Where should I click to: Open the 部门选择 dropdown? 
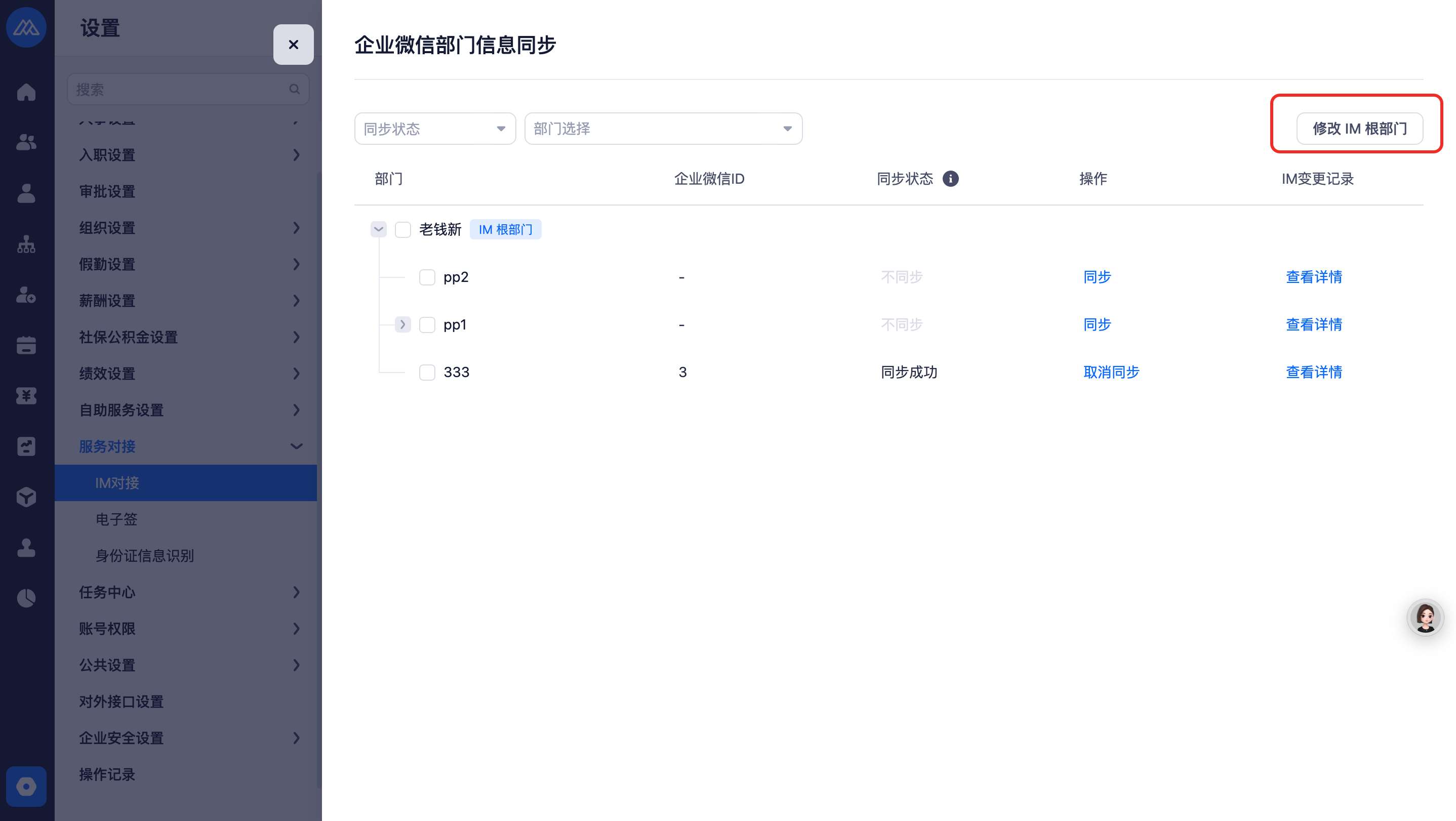662,129
